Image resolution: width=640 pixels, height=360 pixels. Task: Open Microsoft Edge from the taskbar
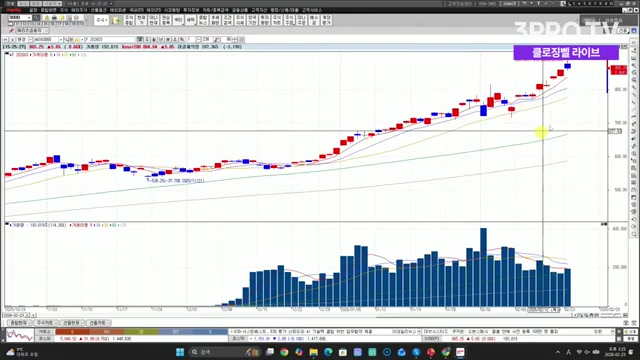click(328, 352)
